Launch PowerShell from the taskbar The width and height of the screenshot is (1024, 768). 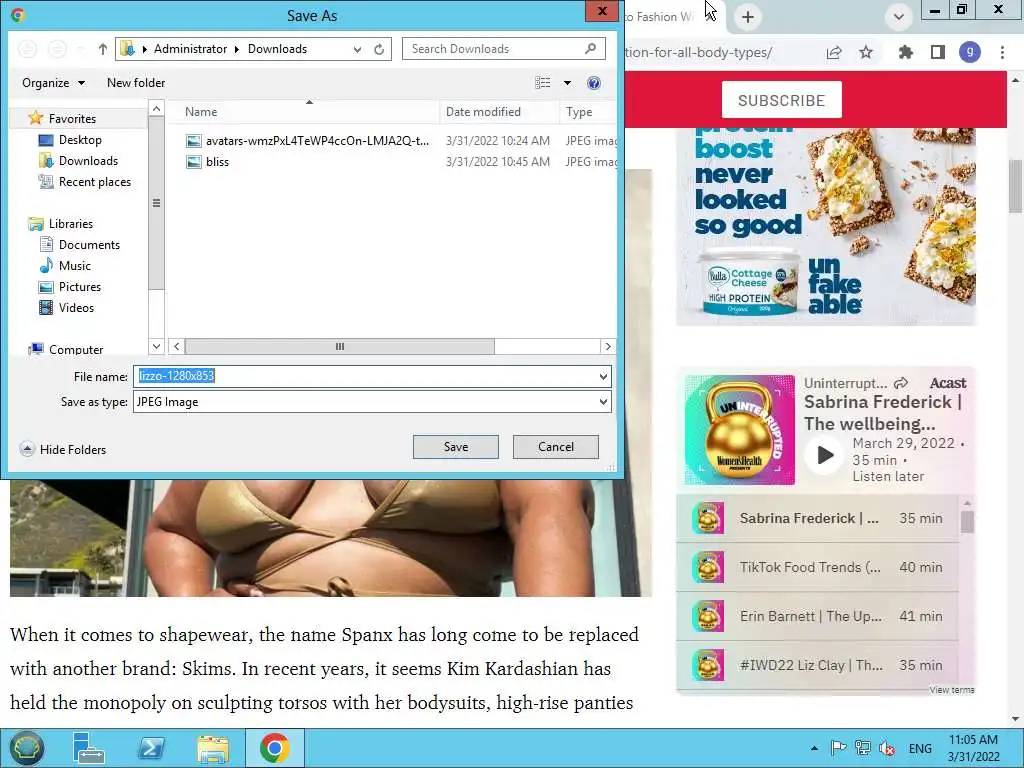point(151,748)
